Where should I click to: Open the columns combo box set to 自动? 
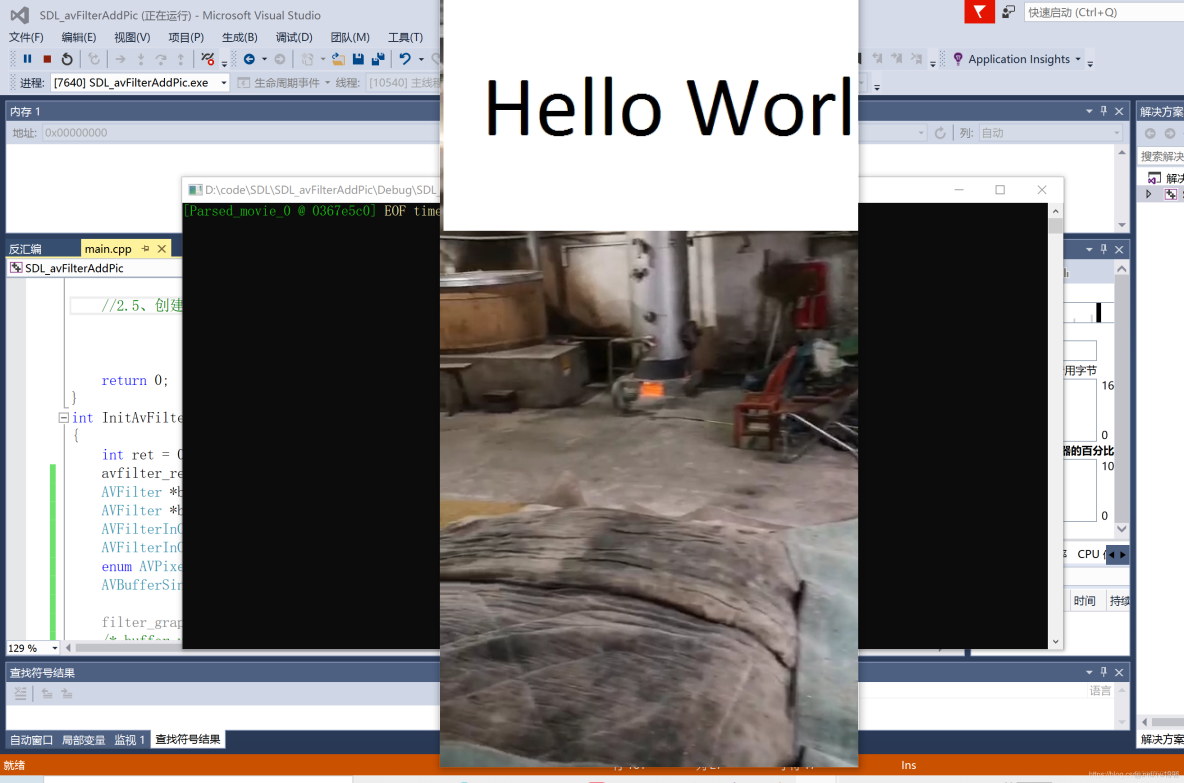1050,133
